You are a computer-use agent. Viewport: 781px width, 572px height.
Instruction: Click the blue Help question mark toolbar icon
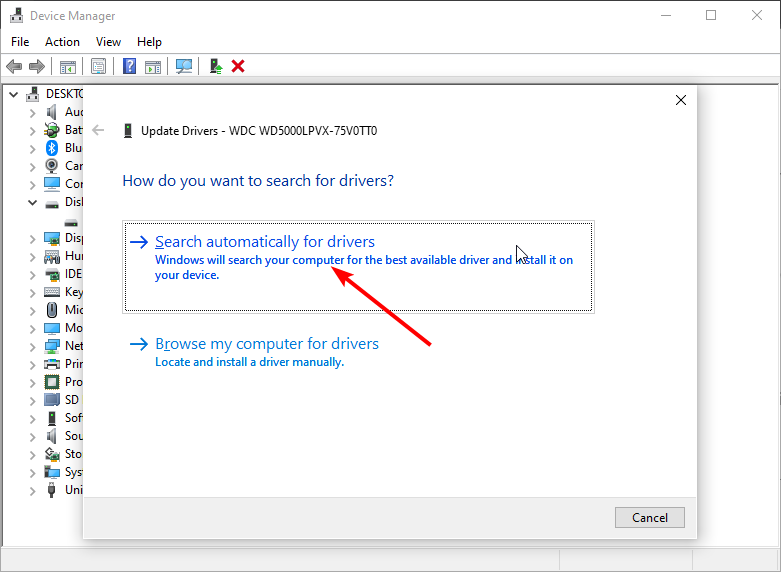130,66
